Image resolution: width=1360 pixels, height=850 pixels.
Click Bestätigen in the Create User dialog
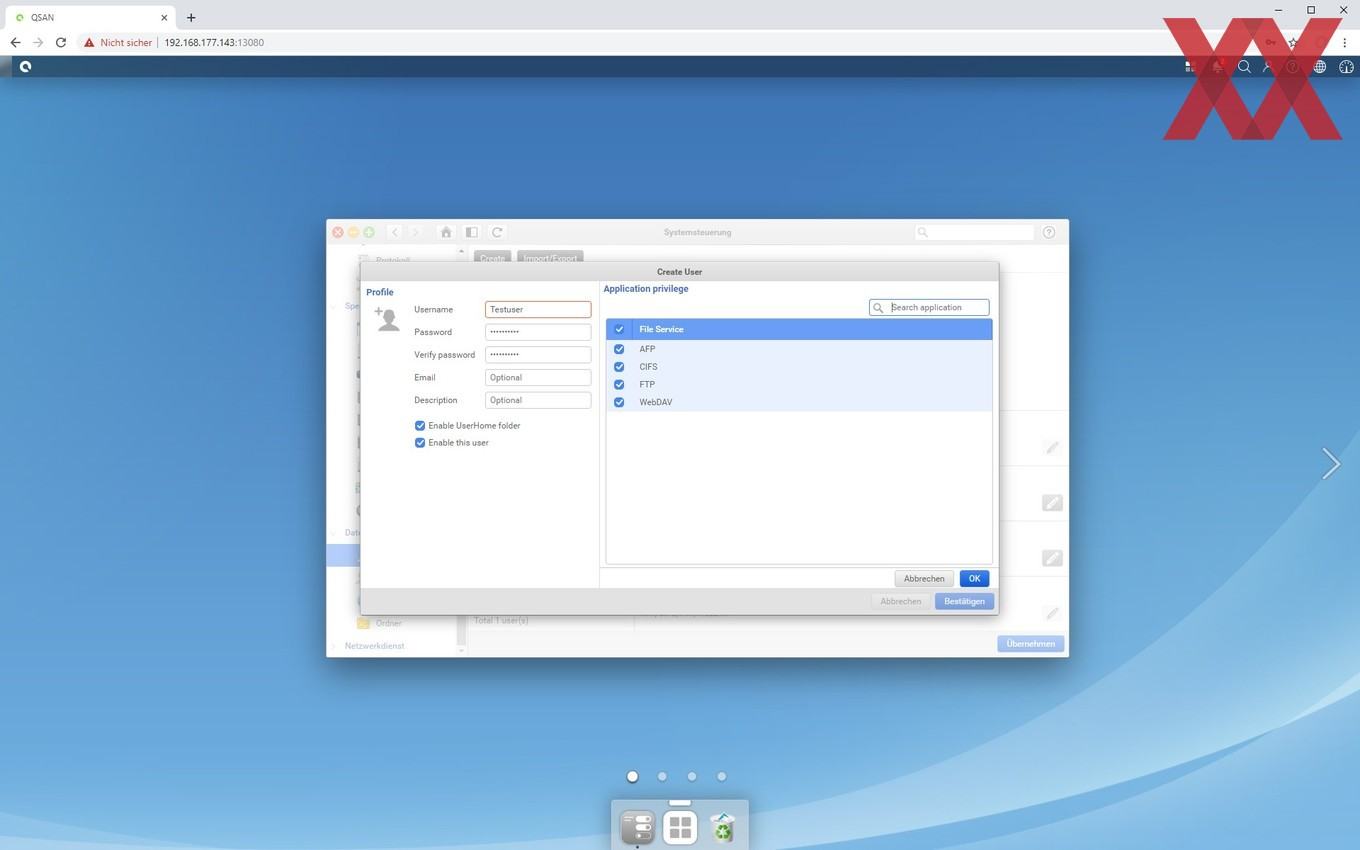pyautogui.click(x=964, y=601)
